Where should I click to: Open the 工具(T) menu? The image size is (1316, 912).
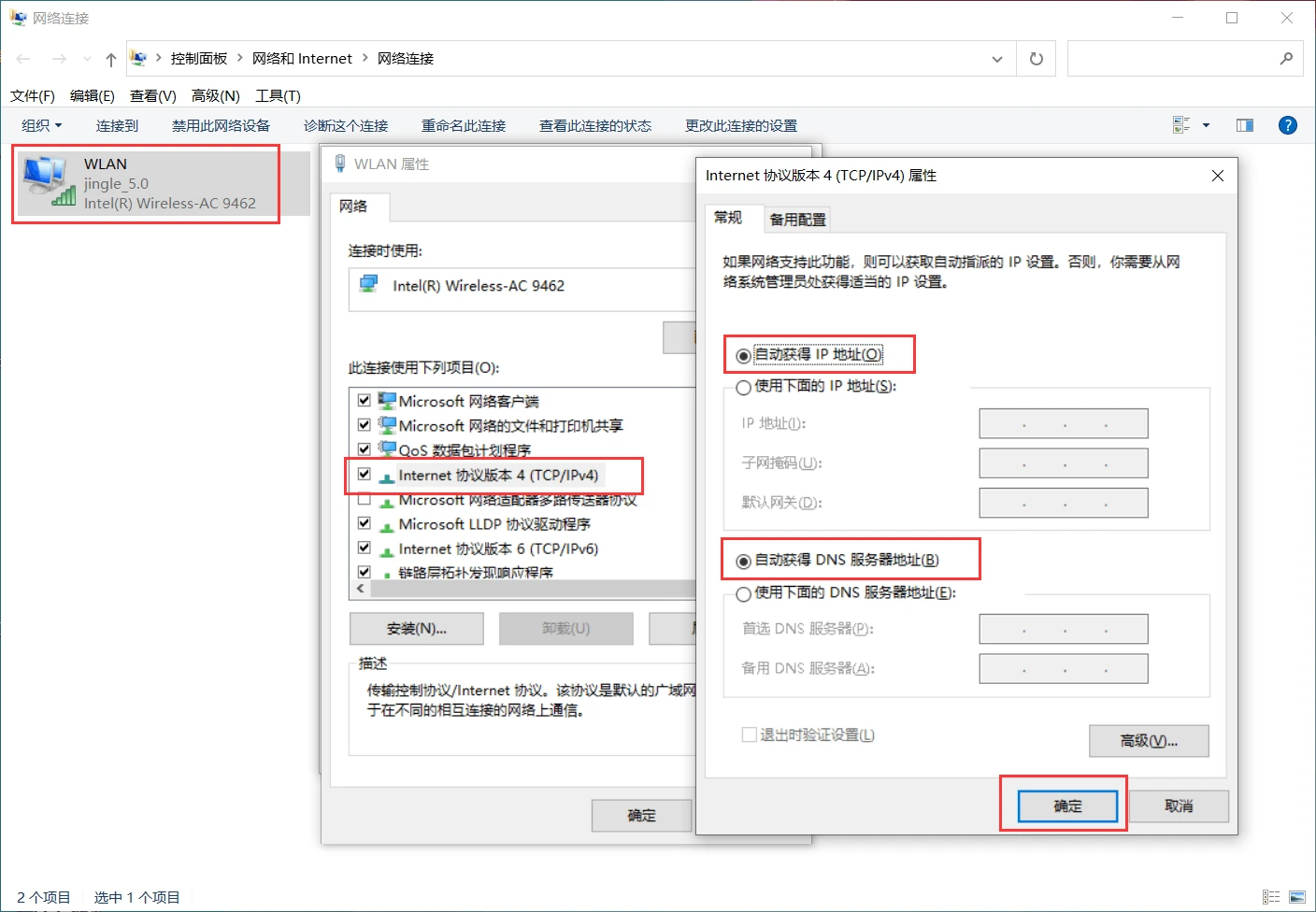pyautogui.click(x=279, y=95)
